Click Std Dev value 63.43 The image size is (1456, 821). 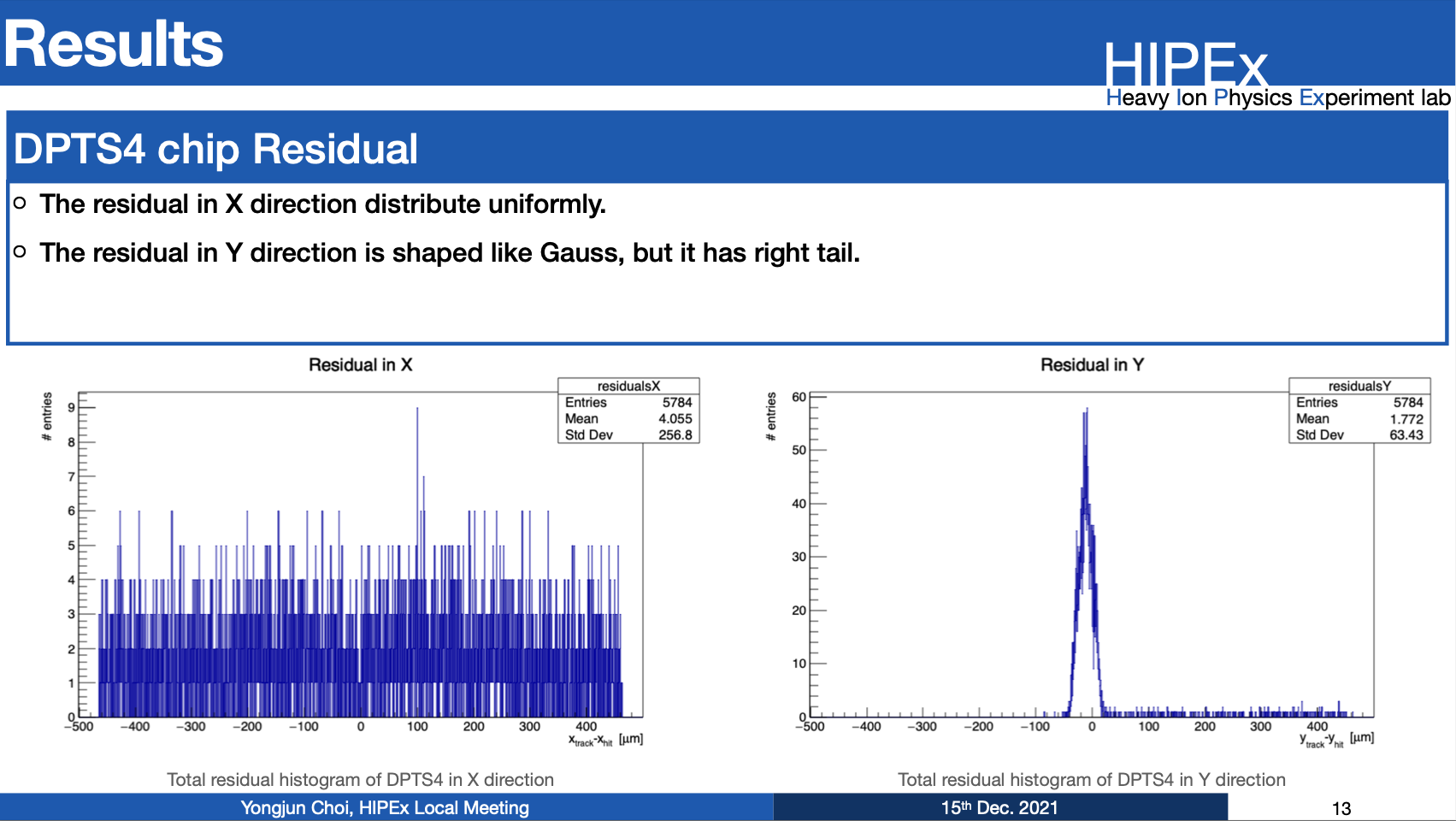pos(1406,435)
